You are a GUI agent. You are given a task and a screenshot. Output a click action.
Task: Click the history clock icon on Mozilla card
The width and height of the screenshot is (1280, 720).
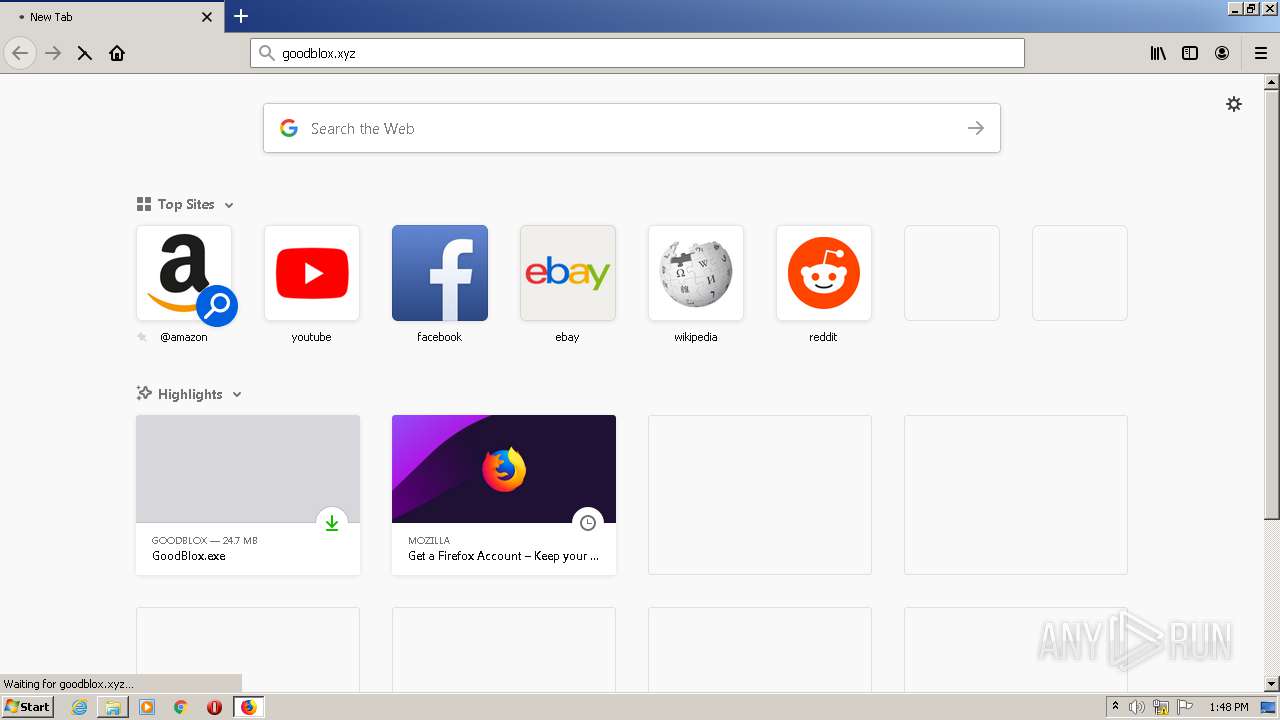tap(588, 523)
